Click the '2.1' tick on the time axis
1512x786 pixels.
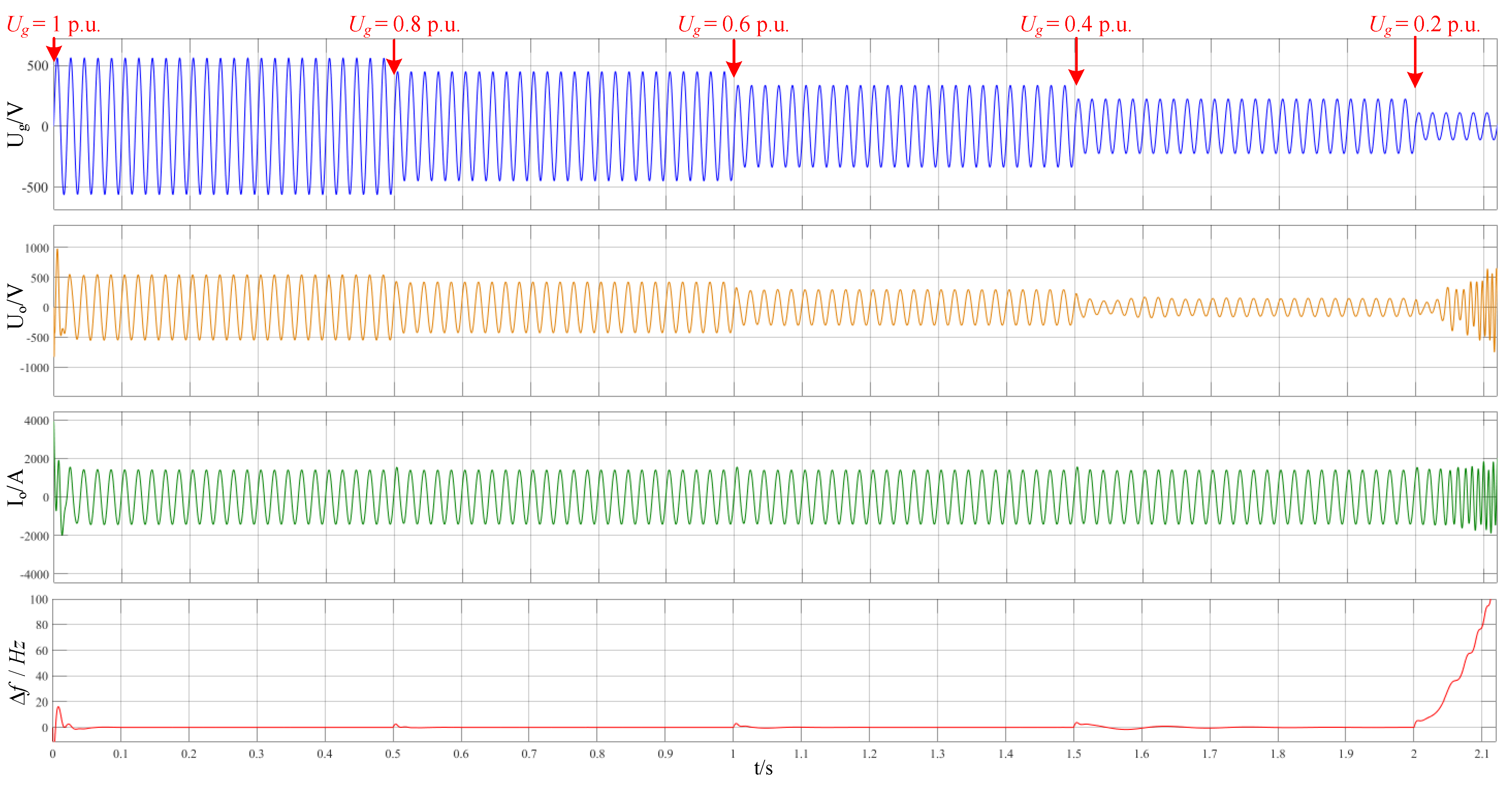coord(1481,754)
